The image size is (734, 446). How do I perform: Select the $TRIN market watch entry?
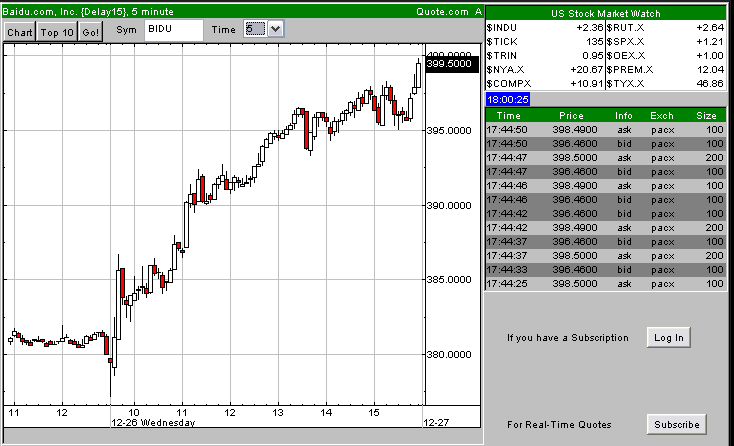pos(545,56)
